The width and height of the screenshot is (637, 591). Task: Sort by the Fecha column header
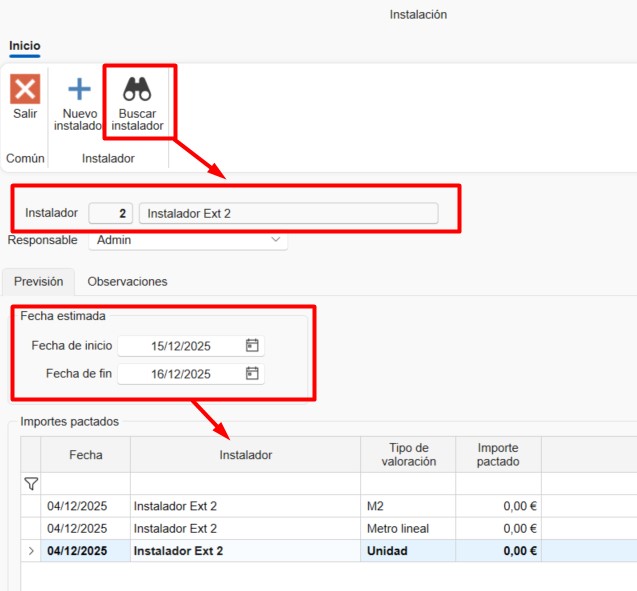85,455
